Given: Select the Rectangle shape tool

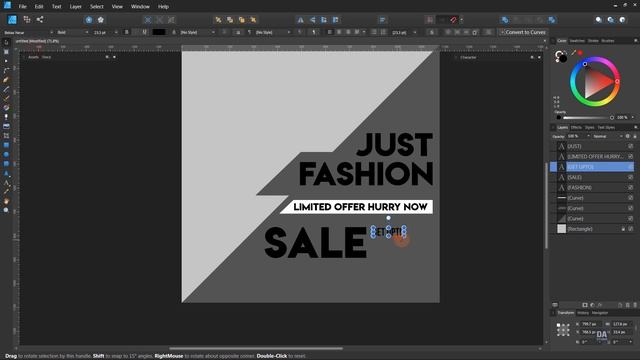Looking at the screenshot, I should point(6,145).
